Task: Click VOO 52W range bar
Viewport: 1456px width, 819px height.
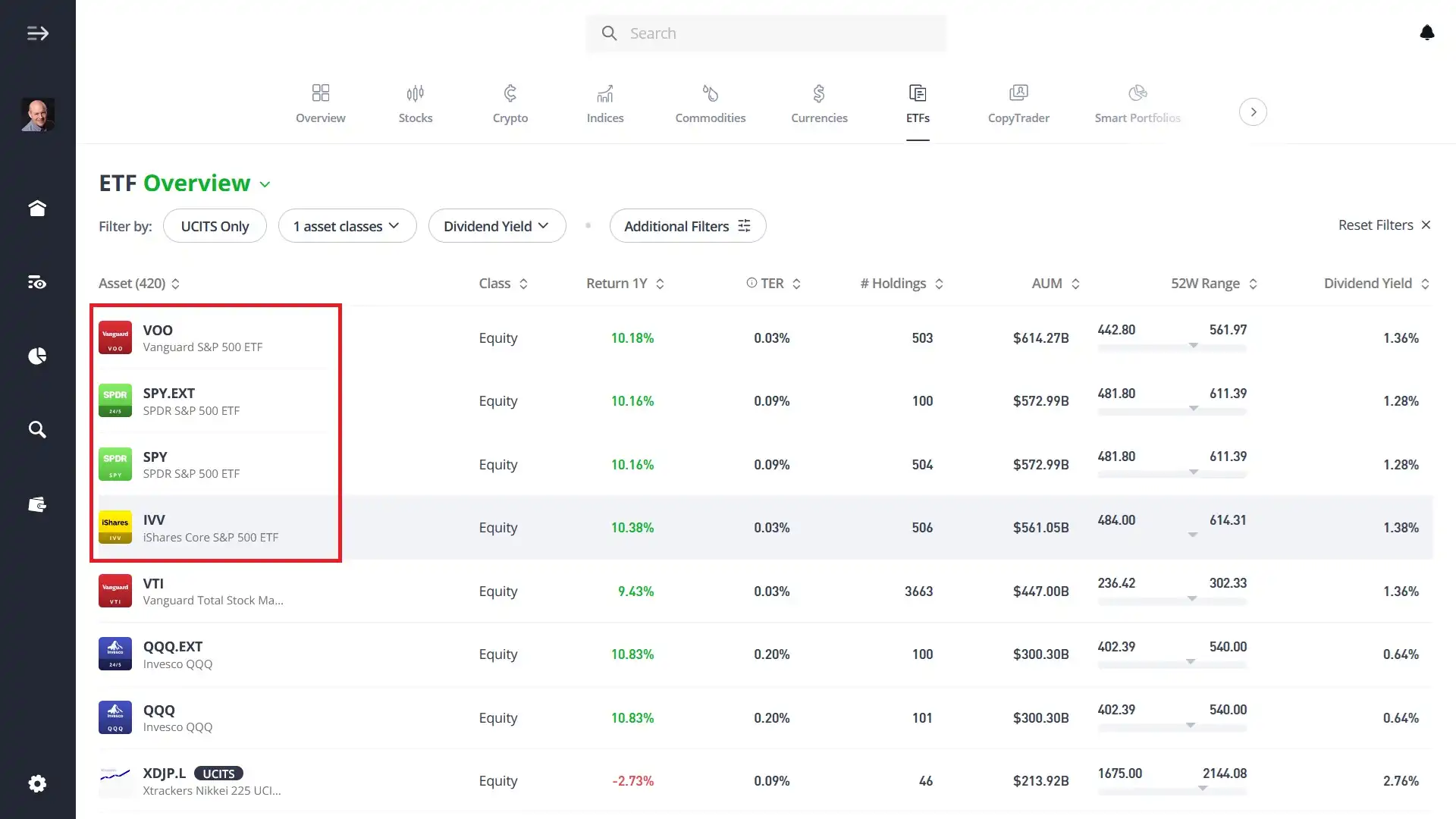Action: click(1172, 347)
